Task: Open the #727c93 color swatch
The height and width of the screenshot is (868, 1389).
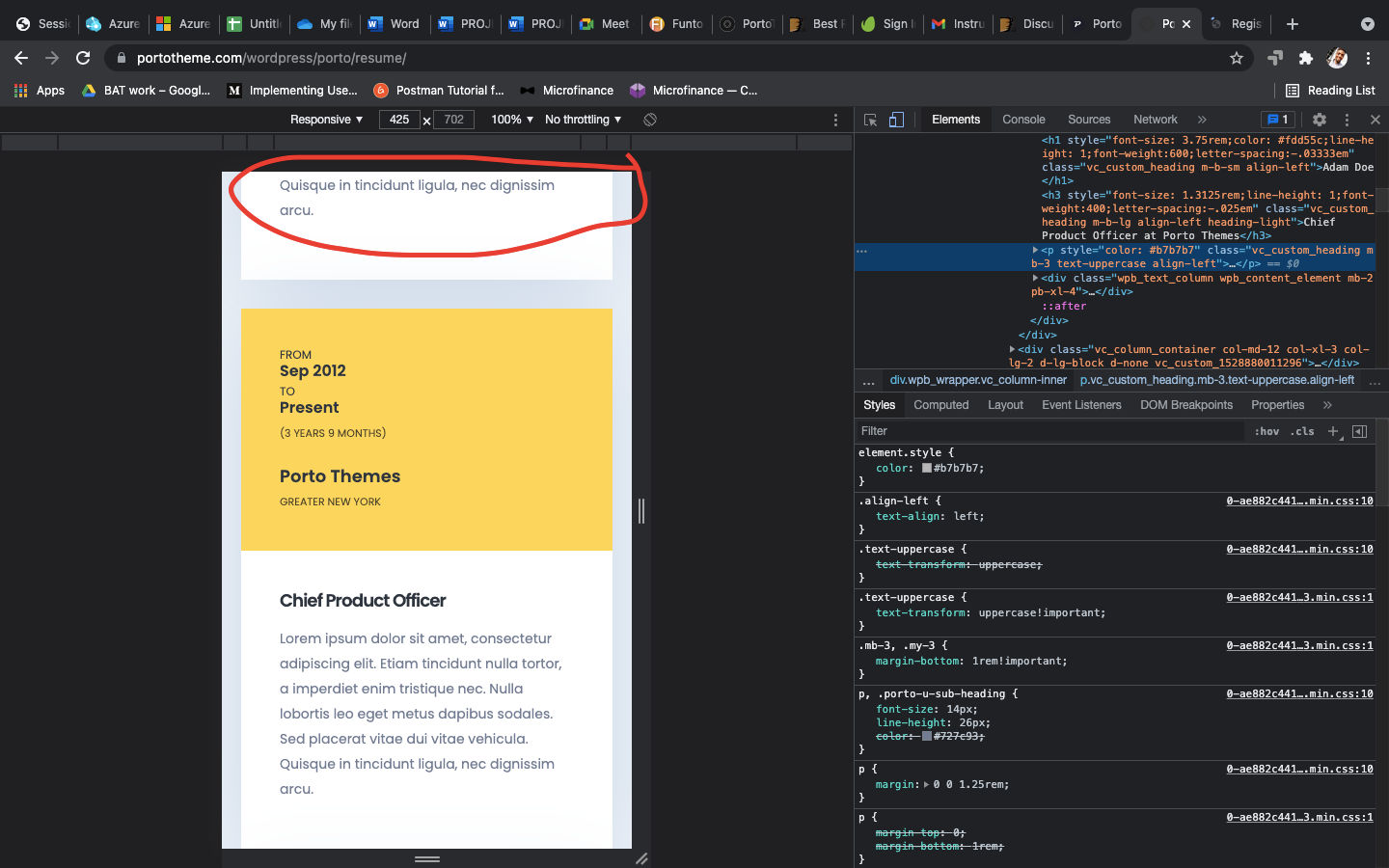Action: coord(927,736)
